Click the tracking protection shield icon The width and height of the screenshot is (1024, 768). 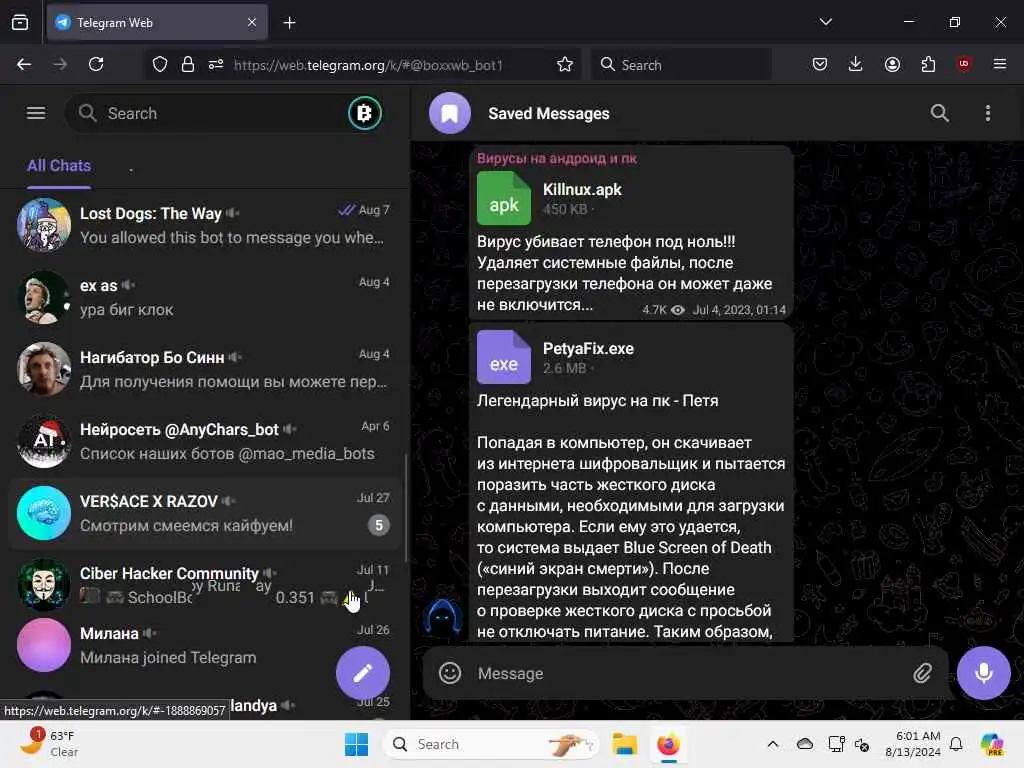(160, 64)
